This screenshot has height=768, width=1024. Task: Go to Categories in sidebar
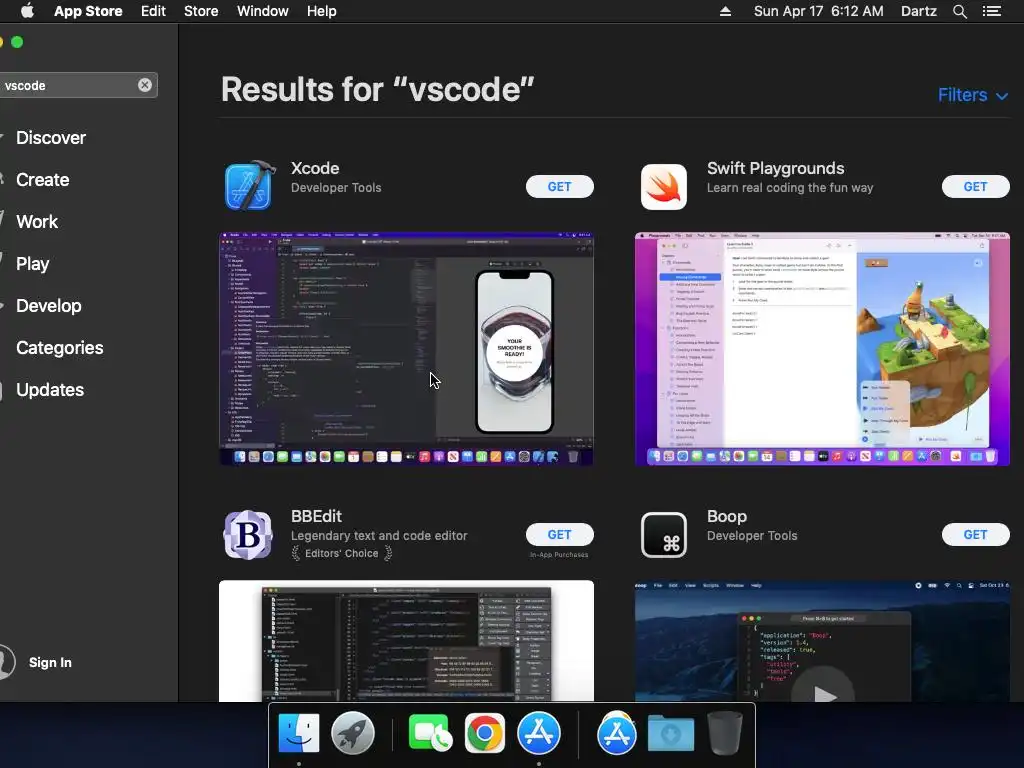tap(59, 347)
